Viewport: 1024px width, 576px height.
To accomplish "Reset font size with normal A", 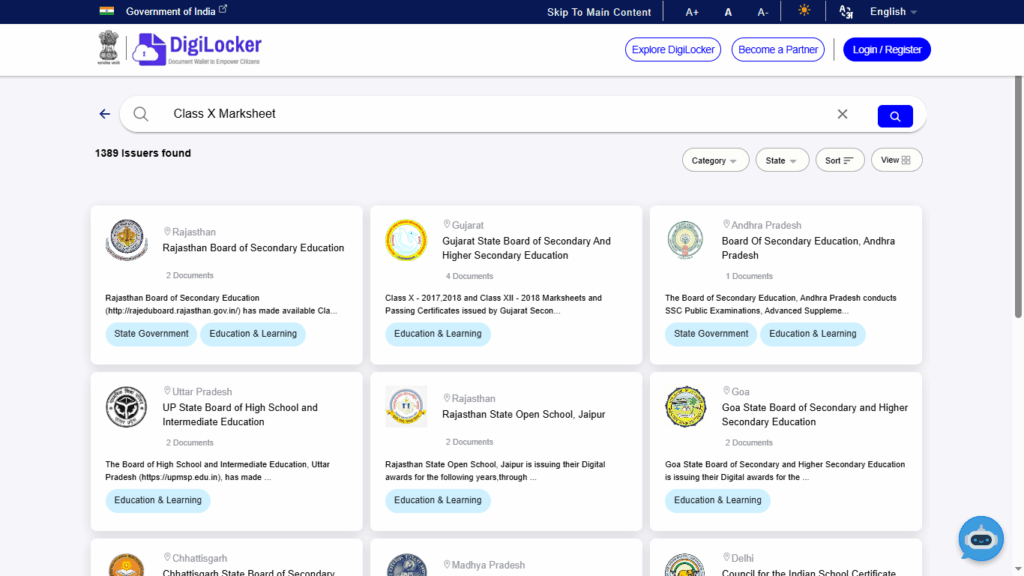I will point(728,12).
